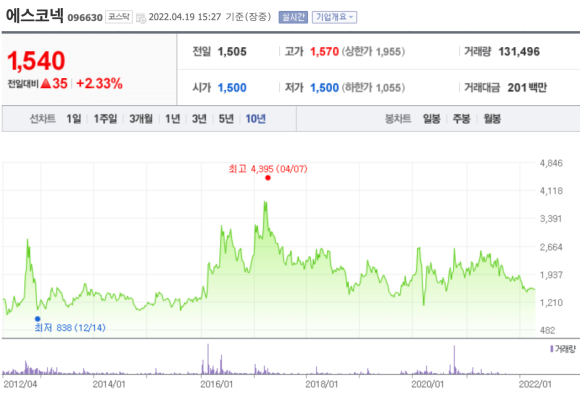Click the previous close value 1,505

point(232,51)
